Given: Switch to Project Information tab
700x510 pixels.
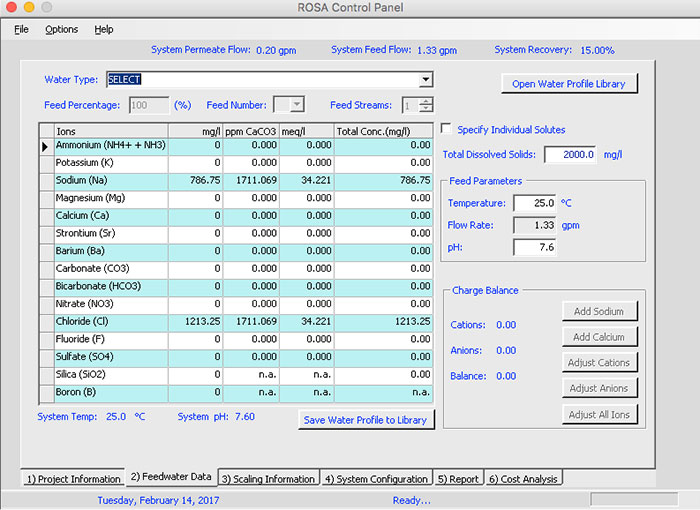Looking at the screenshot, I should pos(70,479).
